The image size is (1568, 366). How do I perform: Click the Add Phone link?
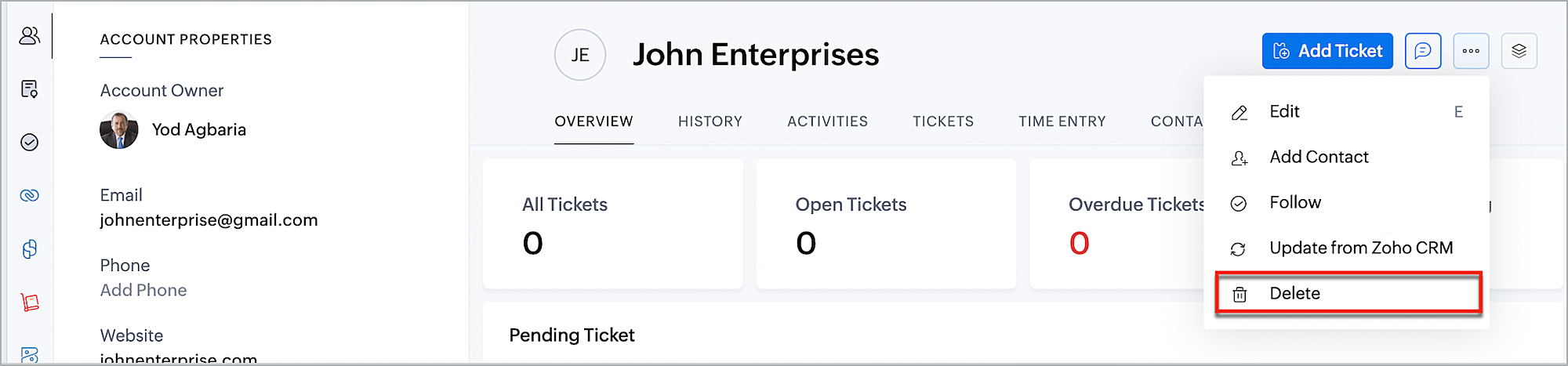pyautogui.click(x=143, y=291)
